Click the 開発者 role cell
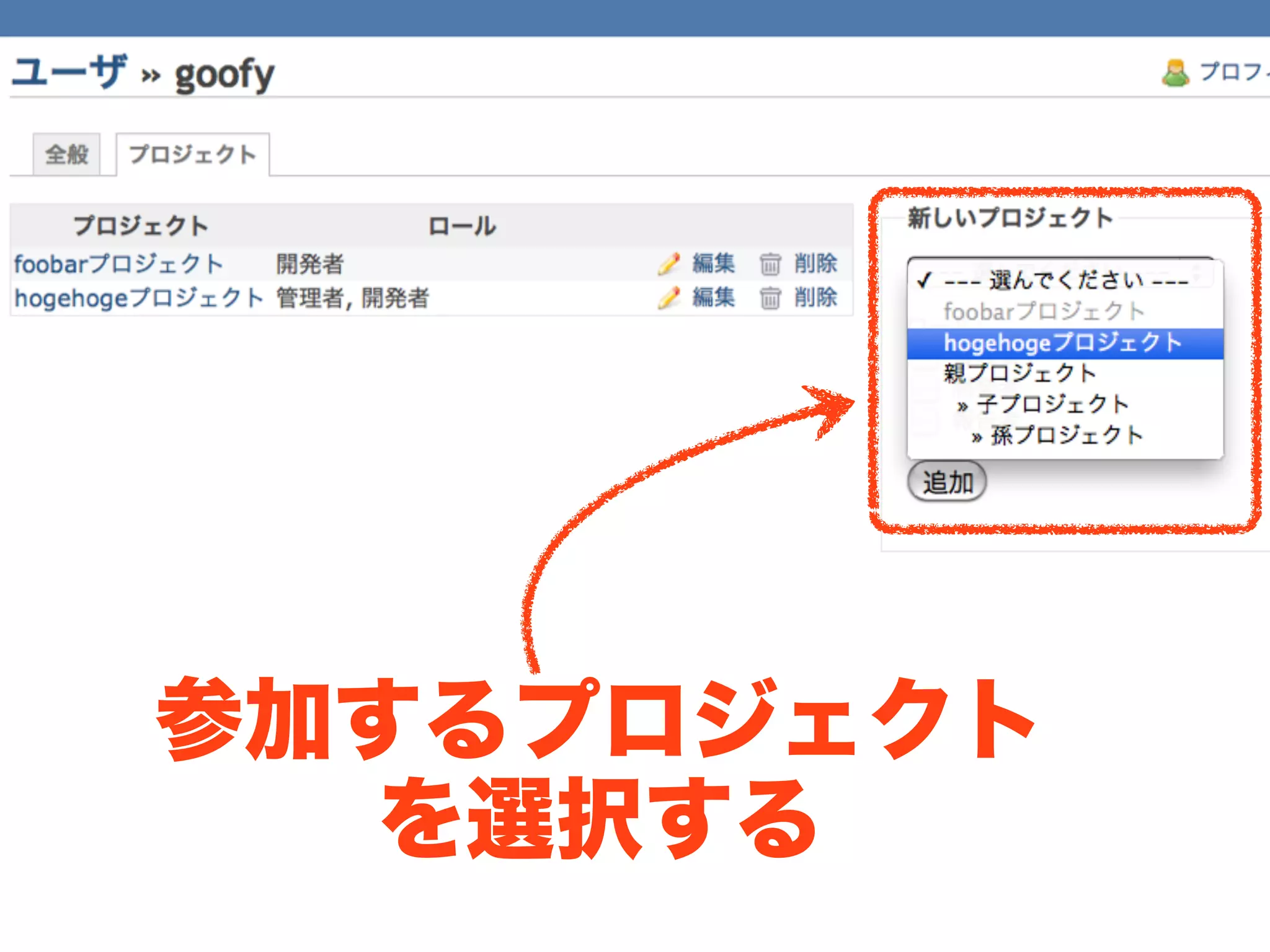The width and height of the screenshot is (1270, 952). (x=310, y=264)
